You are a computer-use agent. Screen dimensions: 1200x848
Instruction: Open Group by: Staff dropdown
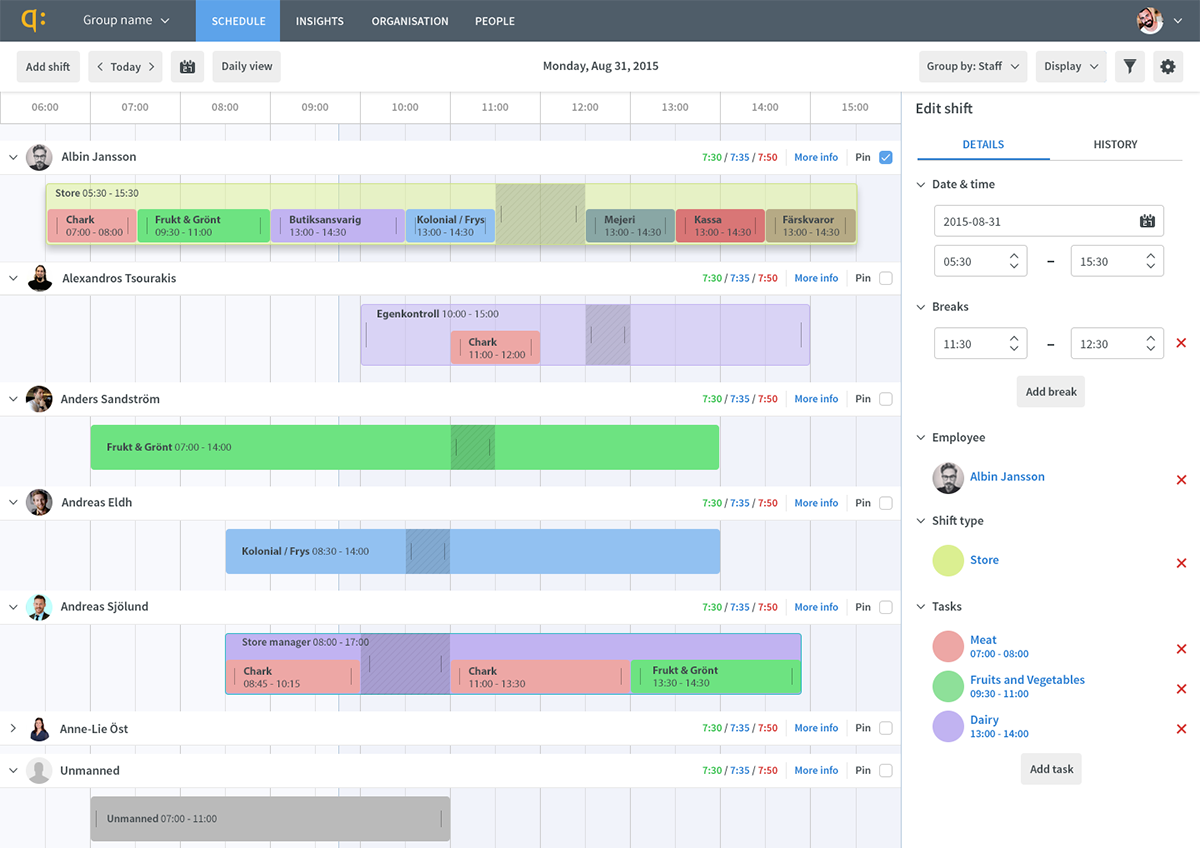[974, 67]
